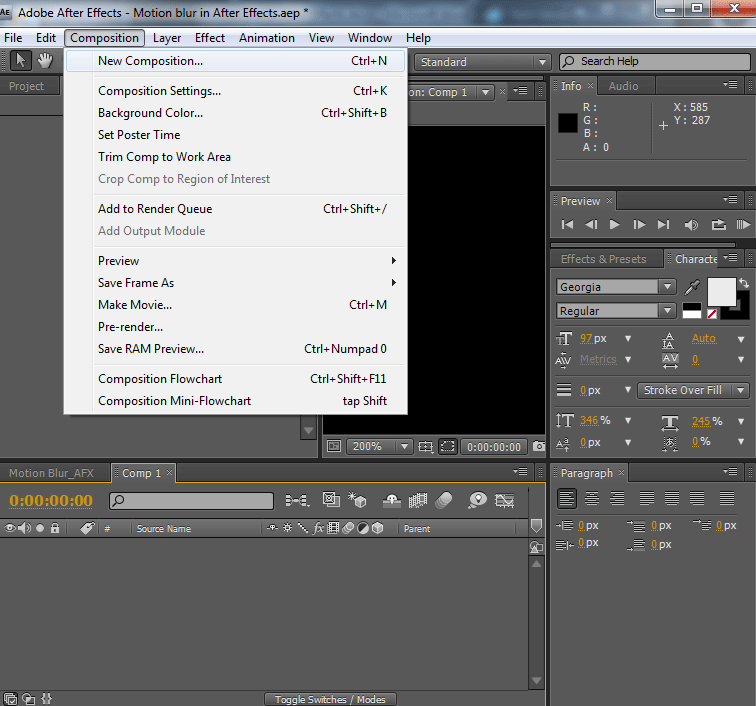Expand or collapse layer switches pane

pyautogui.click(x=10, y=698)
